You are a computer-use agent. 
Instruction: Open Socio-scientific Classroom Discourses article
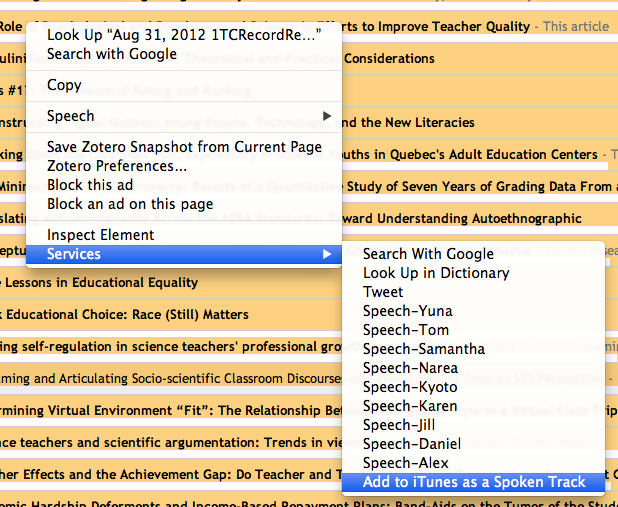pos(171,378)
